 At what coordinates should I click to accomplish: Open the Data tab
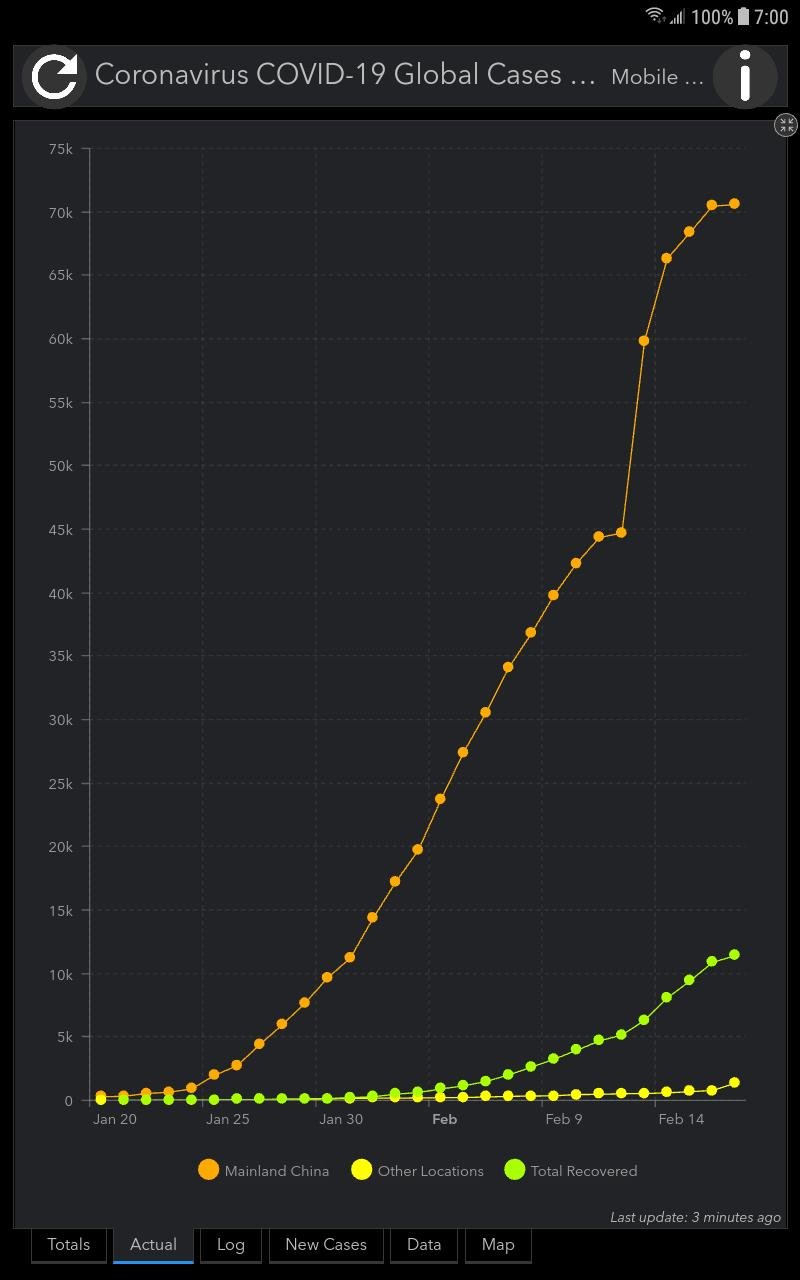click(424, 1245)
